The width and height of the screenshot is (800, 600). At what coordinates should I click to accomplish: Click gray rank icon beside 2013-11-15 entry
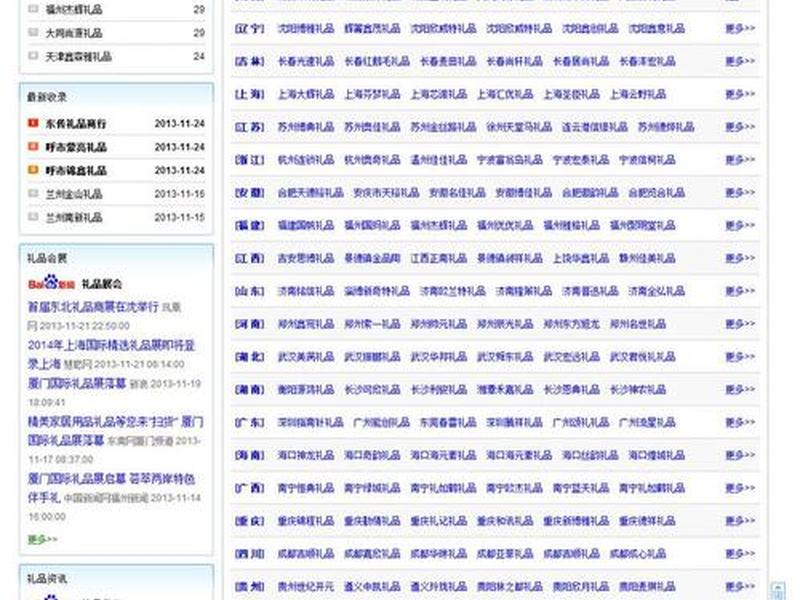point(33,217)
